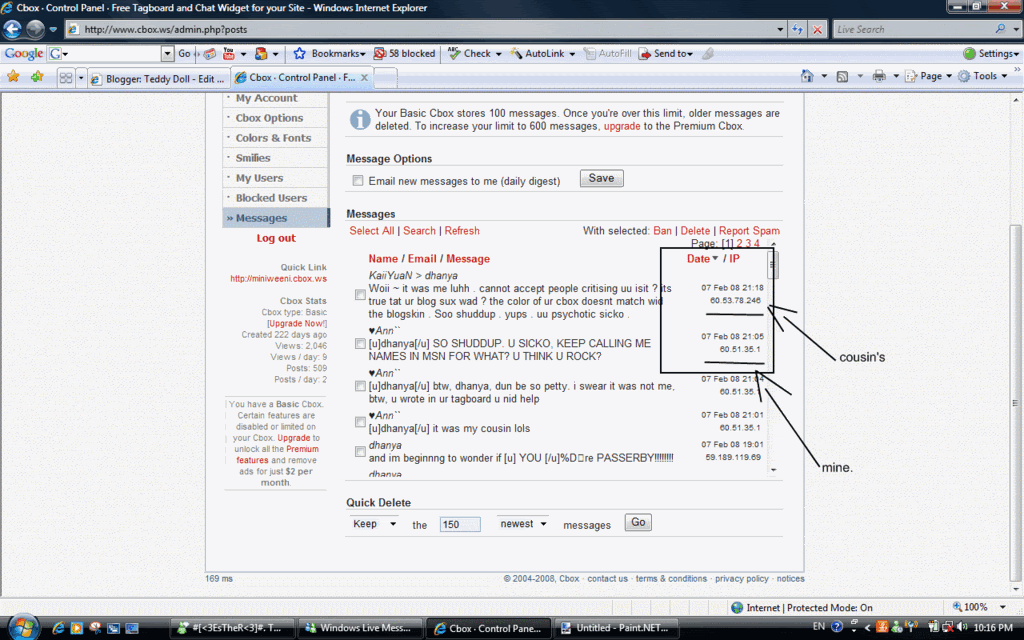Check the KaiiYuaN message checkbox
Screen dimensions: 1024x640
360,295
